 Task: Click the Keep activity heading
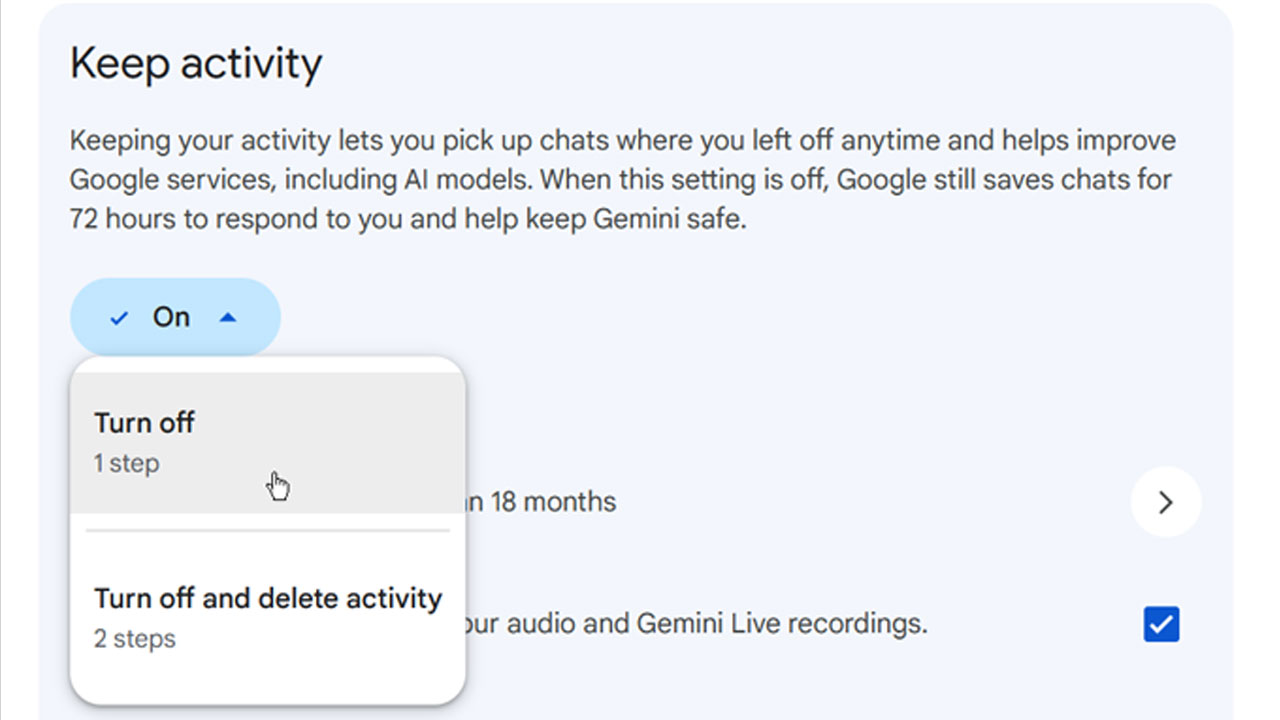coord(196,64)
